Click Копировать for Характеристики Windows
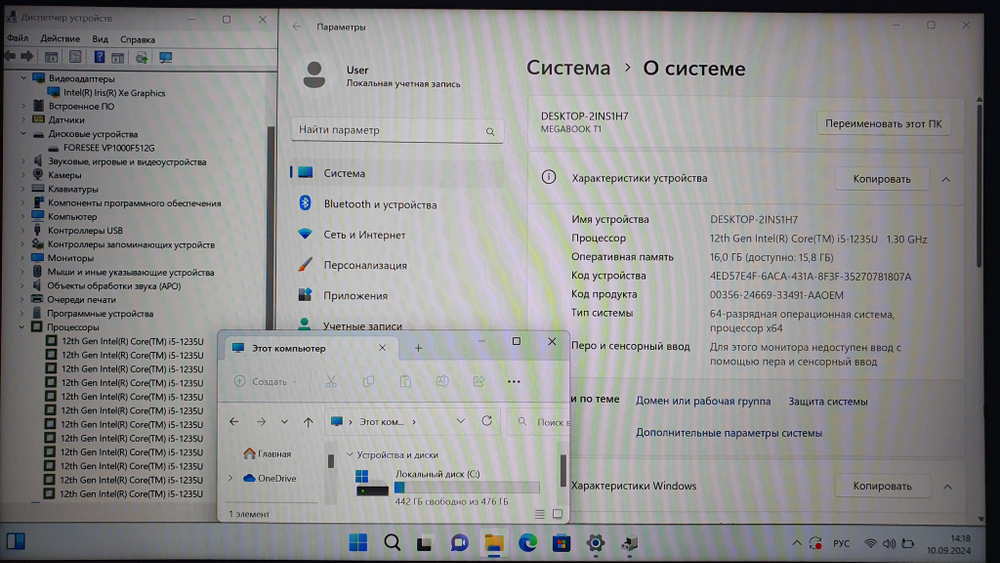Screen dimensions: 1000x563 pyautogui.click(x=882, y=486)
